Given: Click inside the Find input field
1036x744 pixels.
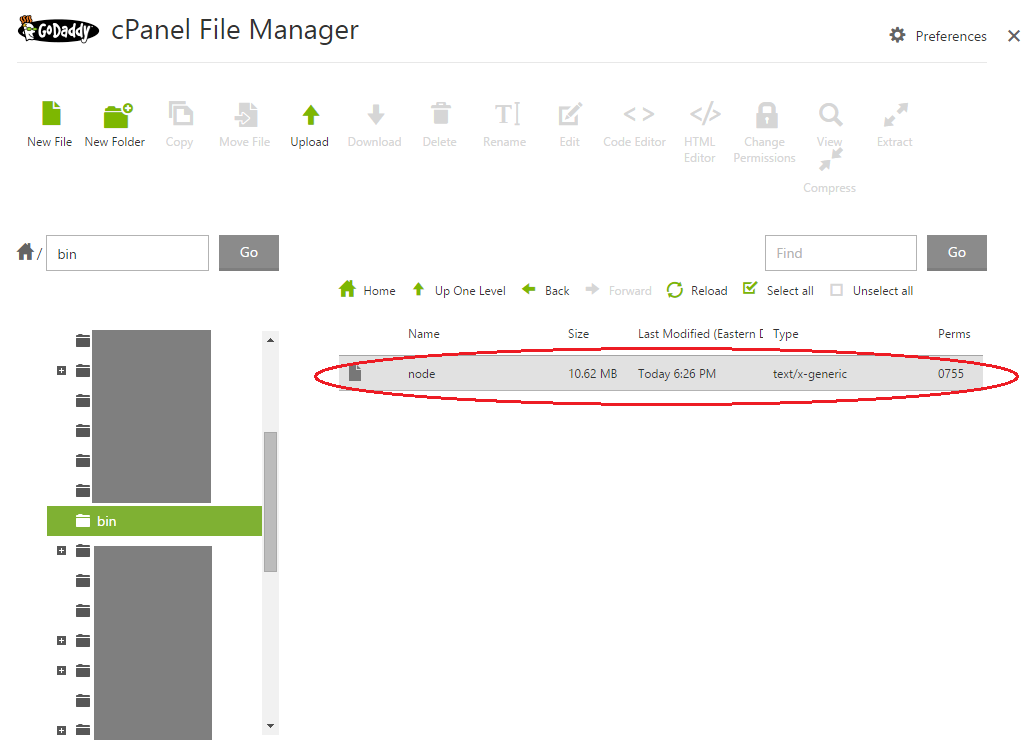Looking at the screenshot, I should coord(840,253).
